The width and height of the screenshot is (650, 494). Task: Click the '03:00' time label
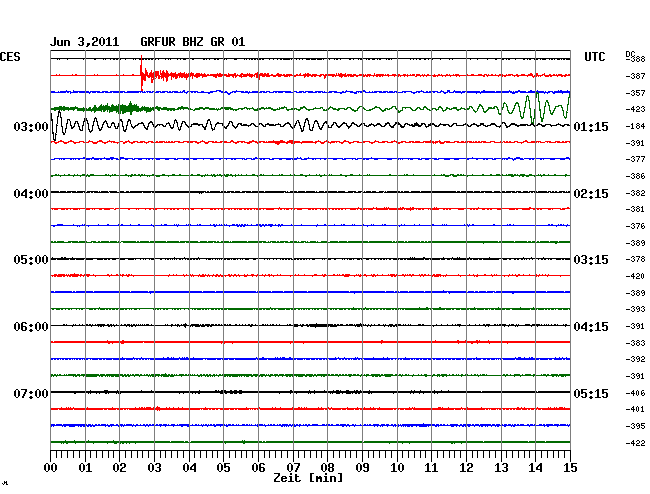point(31,126)
